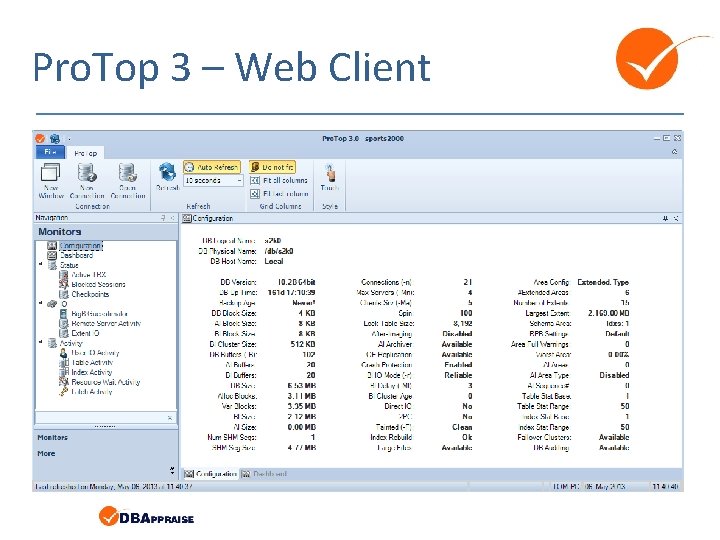Viewport: 720px width, 540px height.
Task: Click the Lock Table Size value 8,192
Action: click(462, 323)
